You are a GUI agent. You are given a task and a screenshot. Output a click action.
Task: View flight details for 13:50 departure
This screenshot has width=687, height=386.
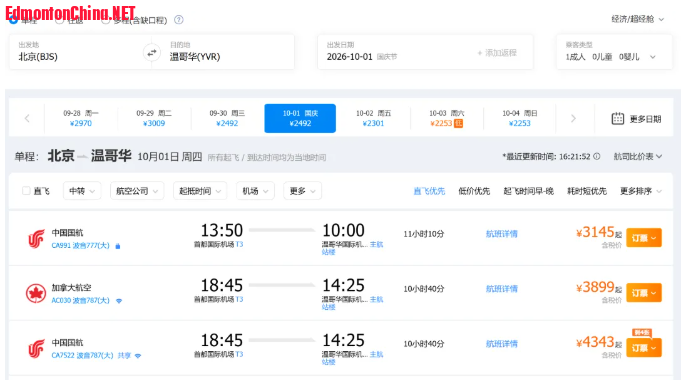pos(502,234)
